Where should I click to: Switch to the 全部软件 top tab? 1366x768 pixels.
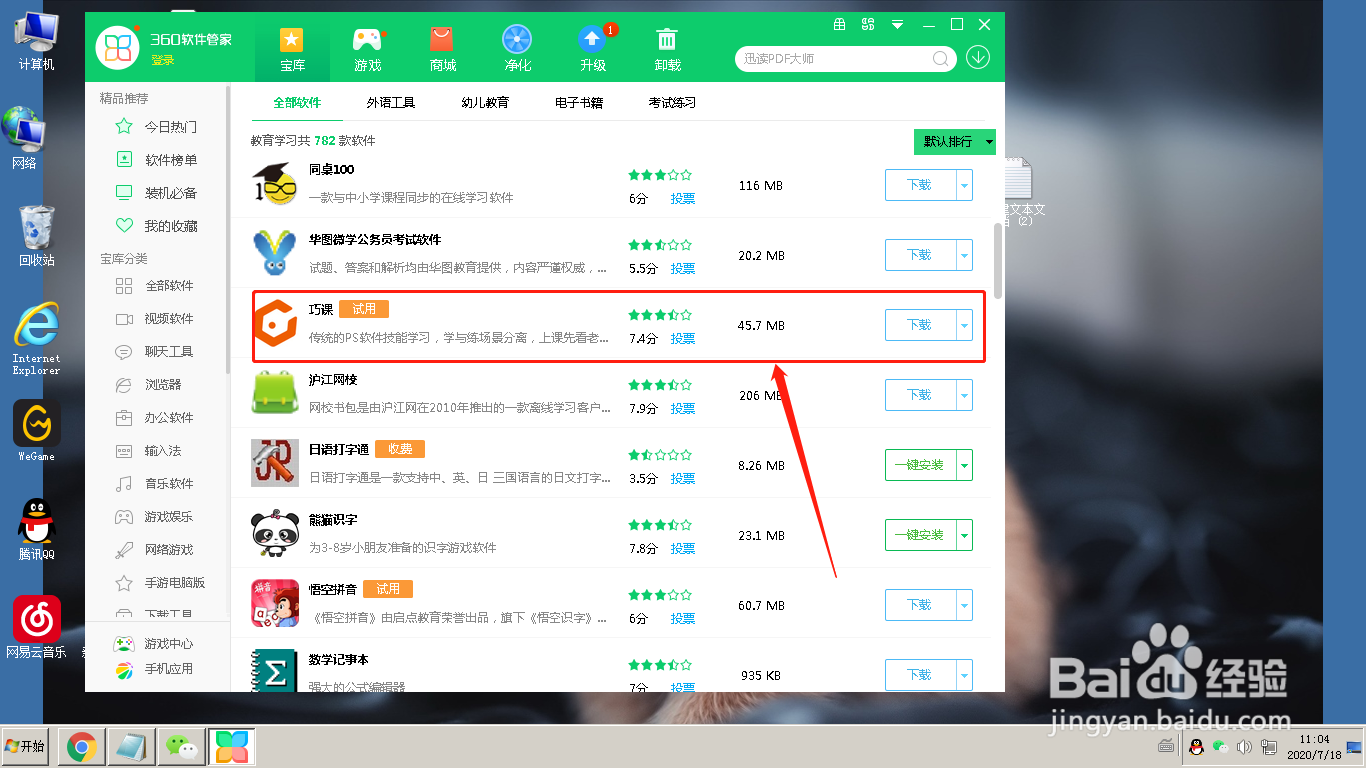[297, 102]
